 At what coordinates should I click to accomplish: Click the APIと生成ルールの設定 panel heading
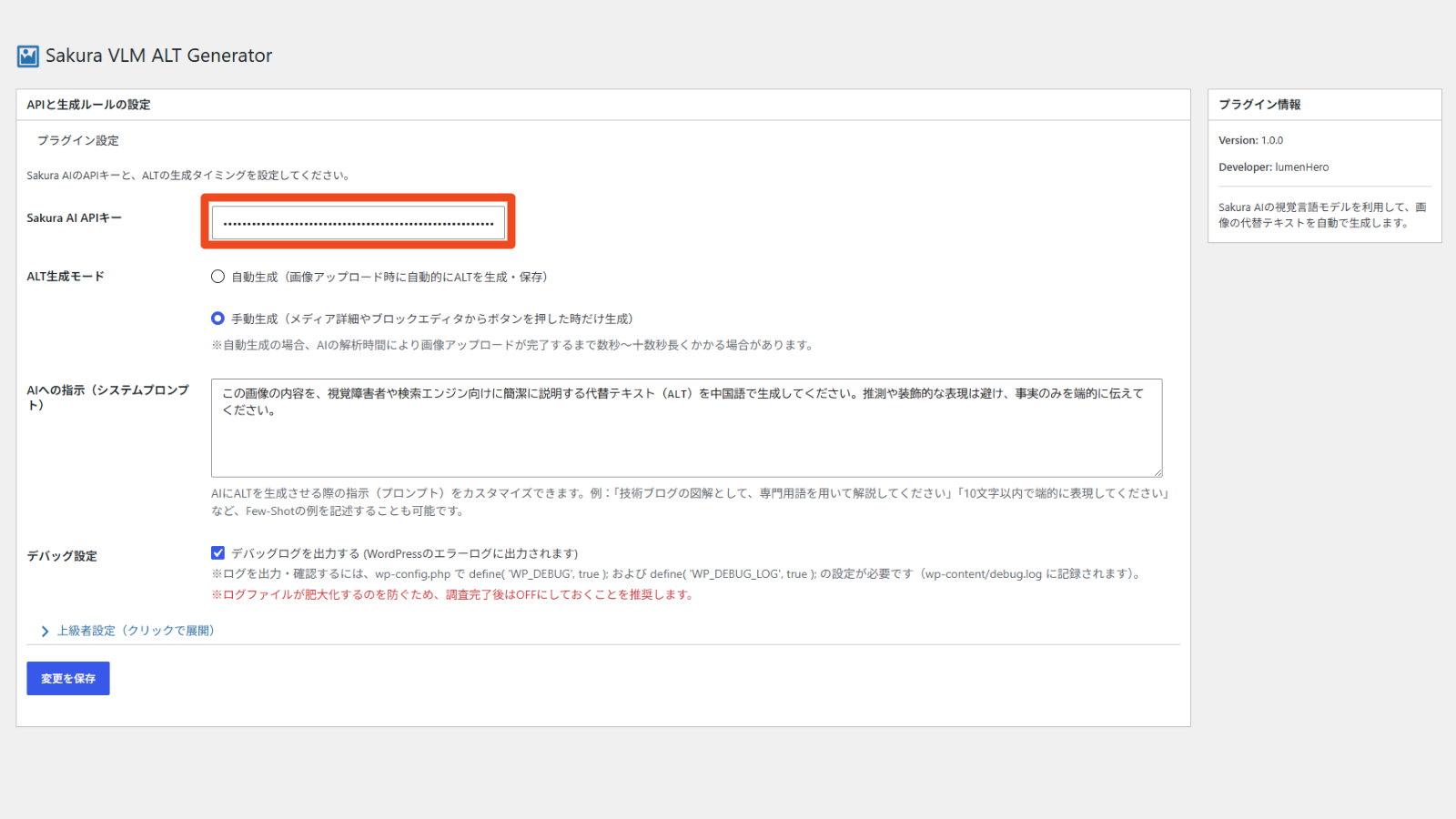click(88, 105)
